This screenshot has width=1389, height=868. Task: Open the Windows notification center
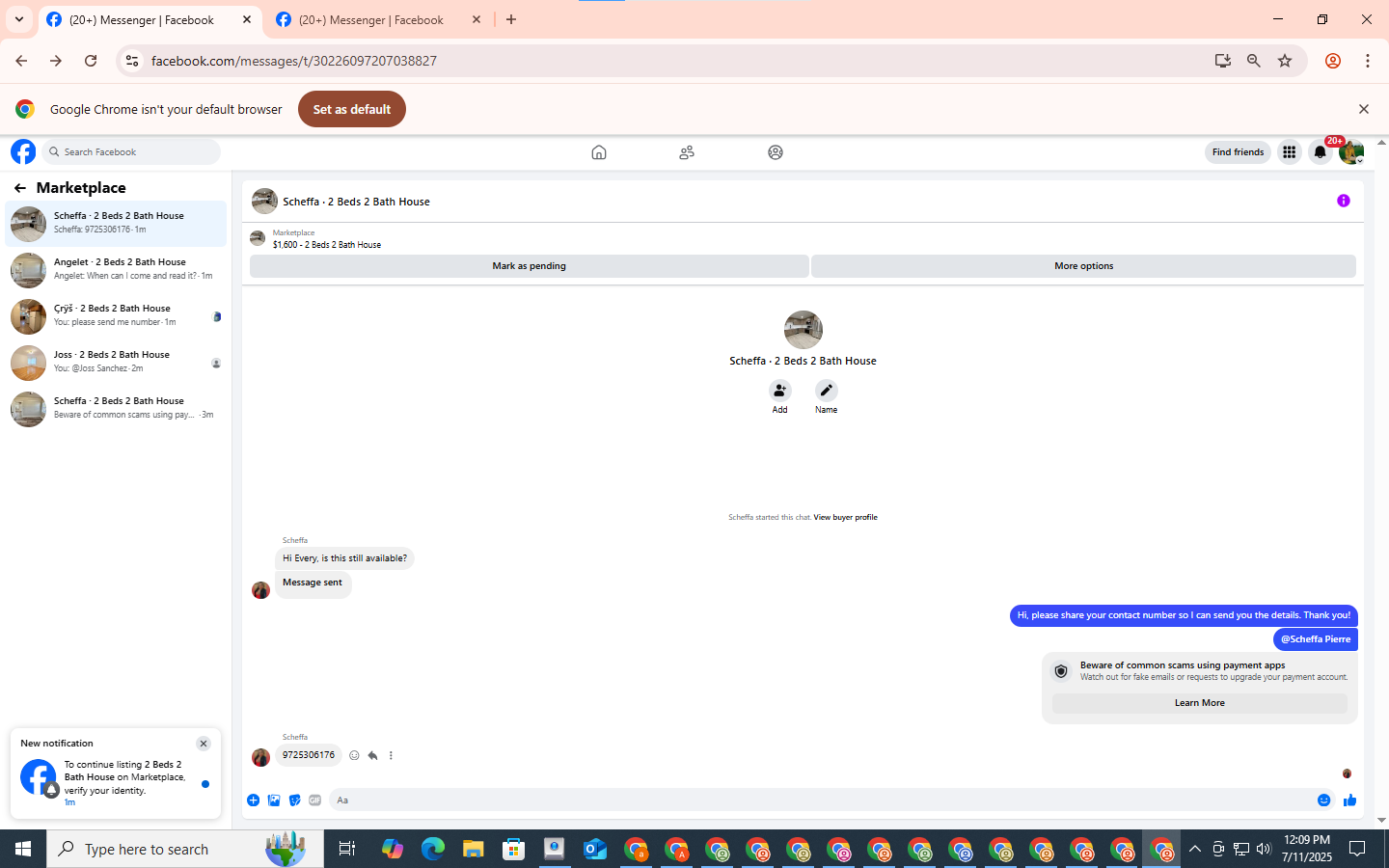coord(1357,849)
